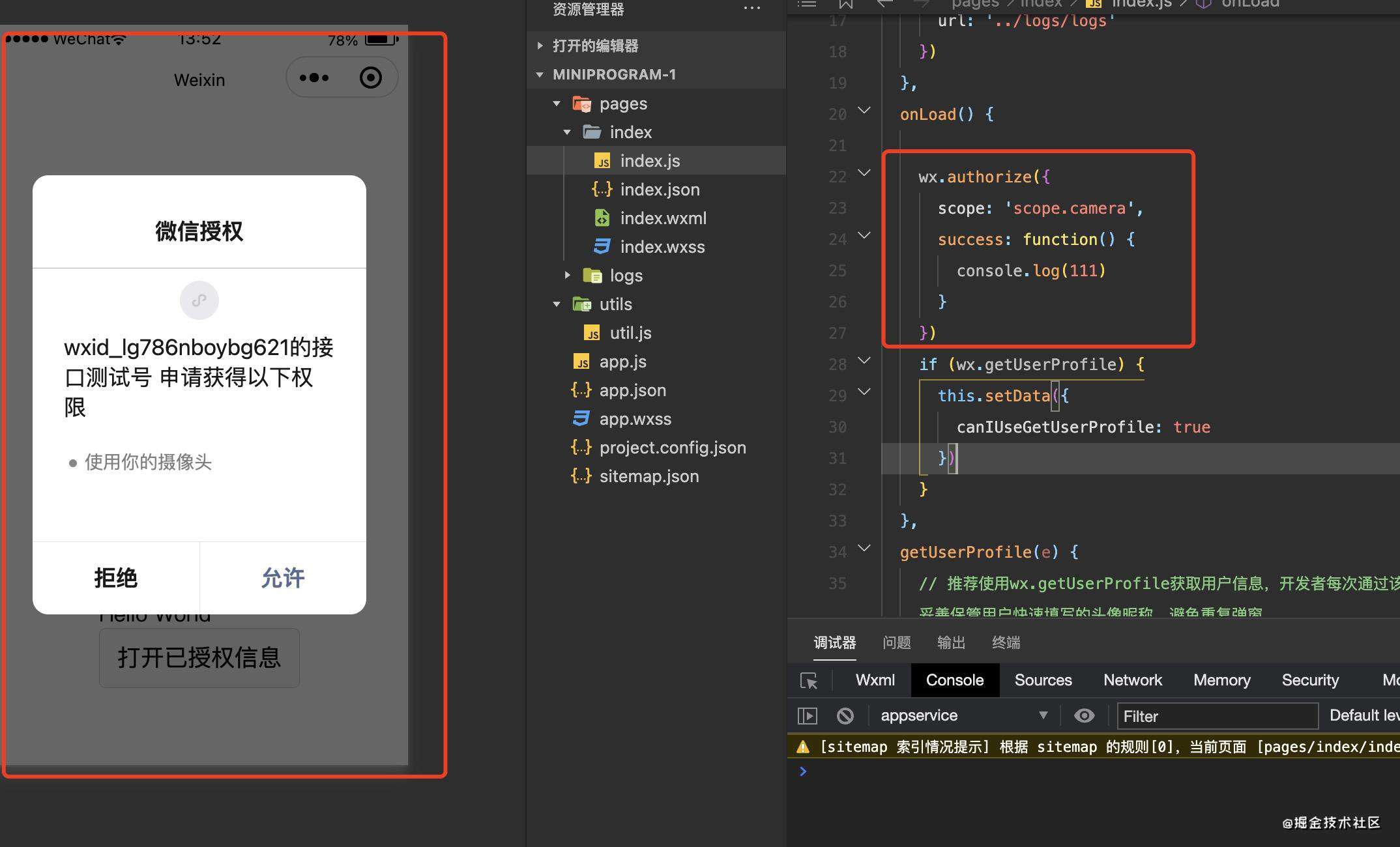Click the capsule close circle icon
Image resolution: width=1400 pixels, height=847 pixels.
click(371, 78)
